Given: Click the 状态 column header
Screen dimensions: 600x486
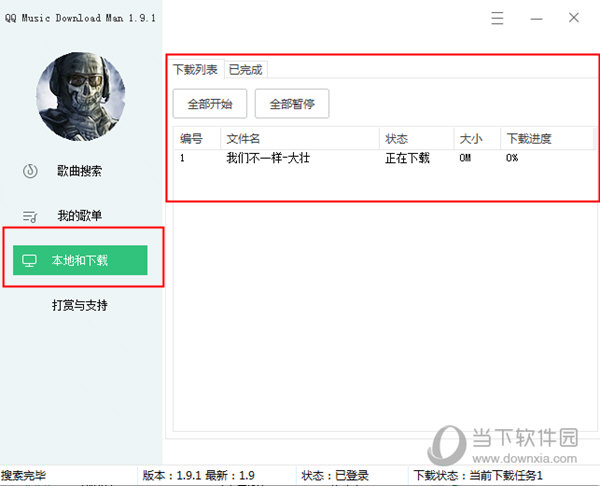Looking at the screenshot, I should (x=397, y=139).
